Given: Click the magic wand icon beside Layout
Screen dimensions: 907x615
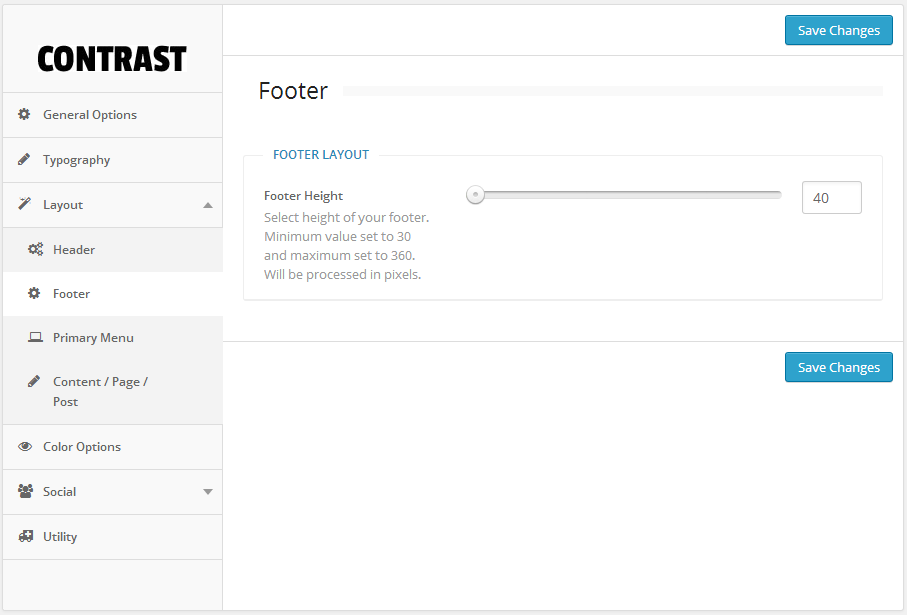Looking at the screenshot, I should tap(24, 204).
